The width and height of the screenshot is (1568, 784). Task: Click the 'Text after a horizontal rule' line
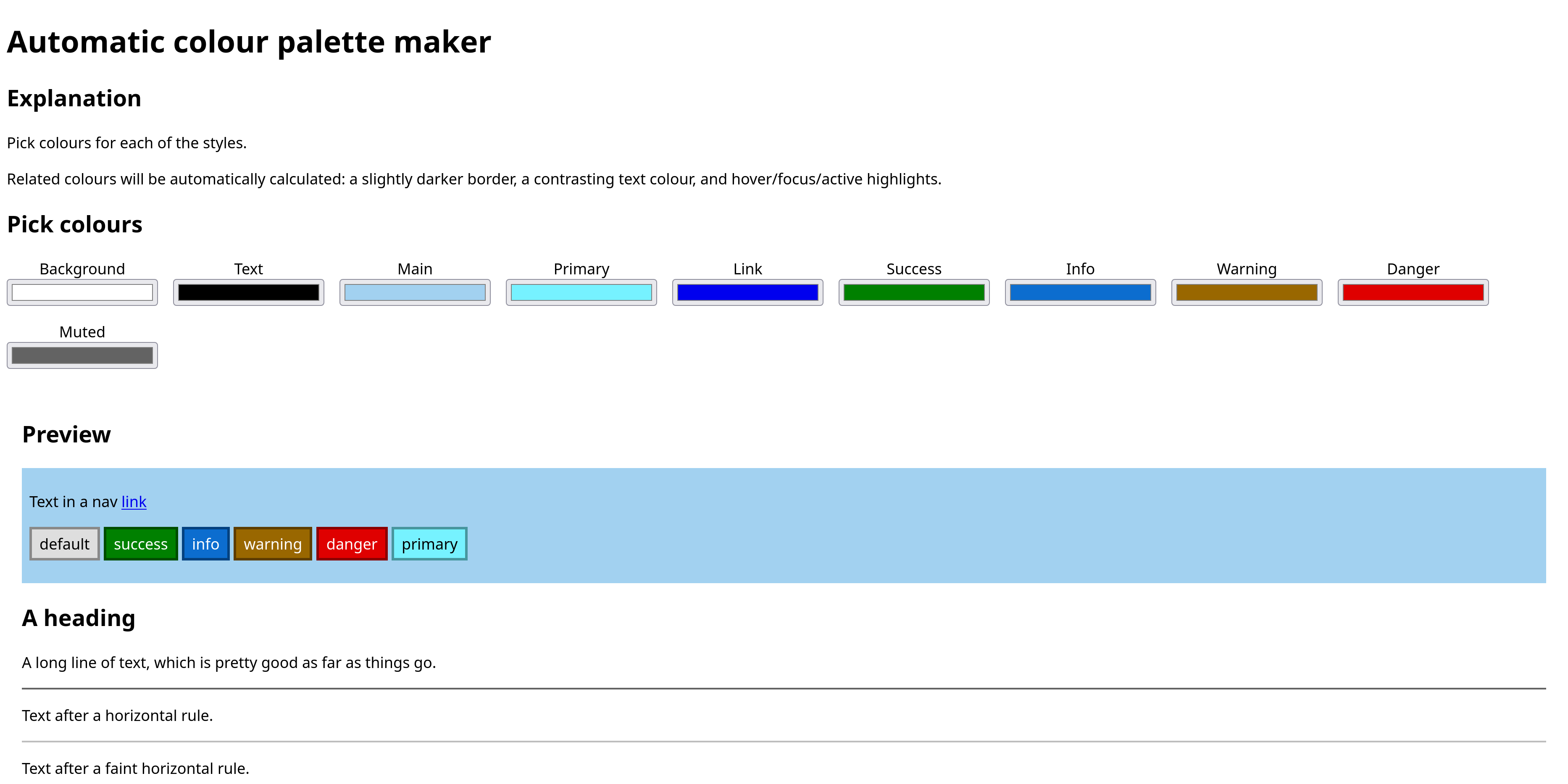click(x=118, y=715)
